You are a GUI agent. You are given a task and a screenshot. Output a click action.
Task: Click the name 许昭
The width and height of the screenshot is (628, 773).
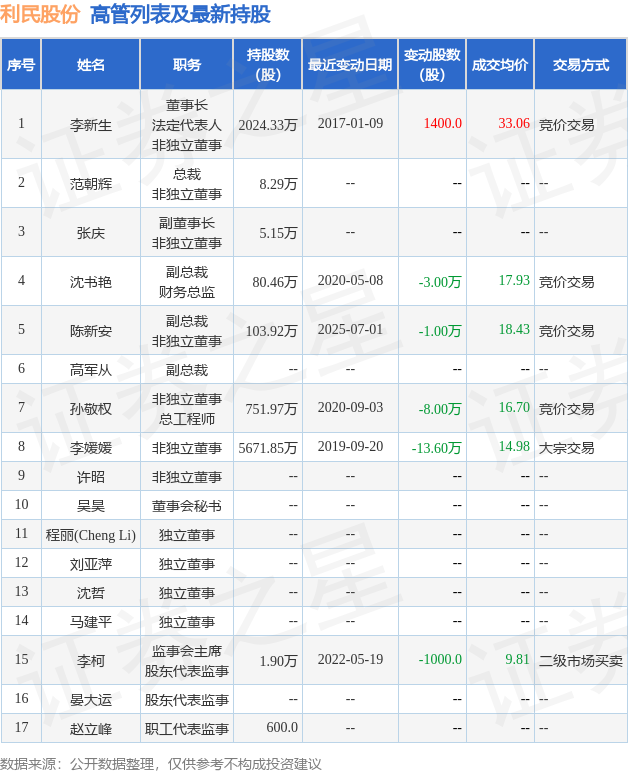click(91, 477)
